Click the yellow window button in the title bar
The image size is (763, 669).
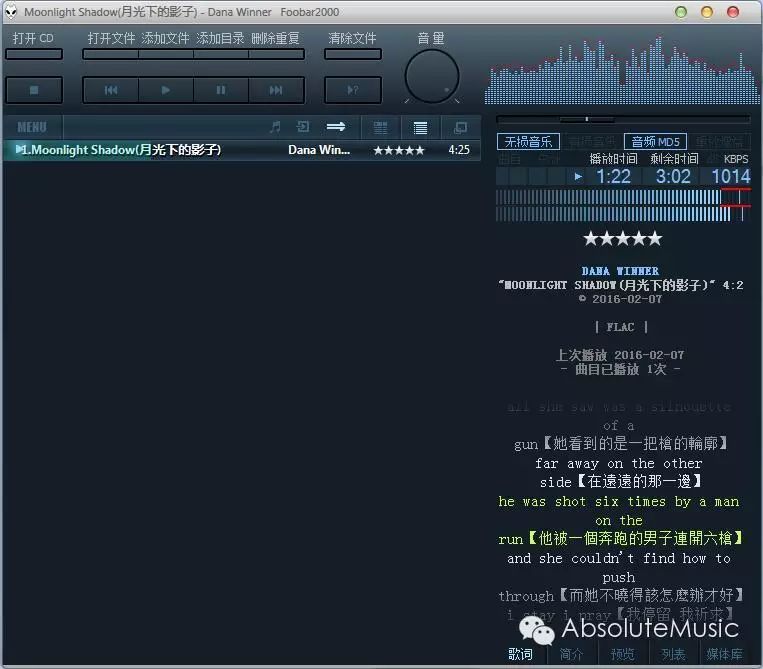click(x=707, y=12)
